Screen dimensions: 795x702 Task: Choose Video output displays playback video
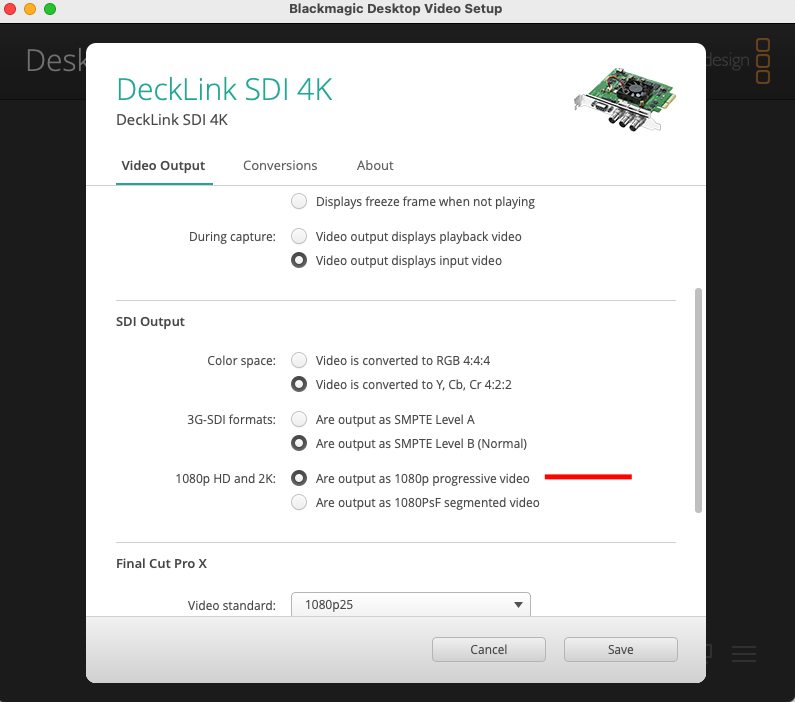299,237
